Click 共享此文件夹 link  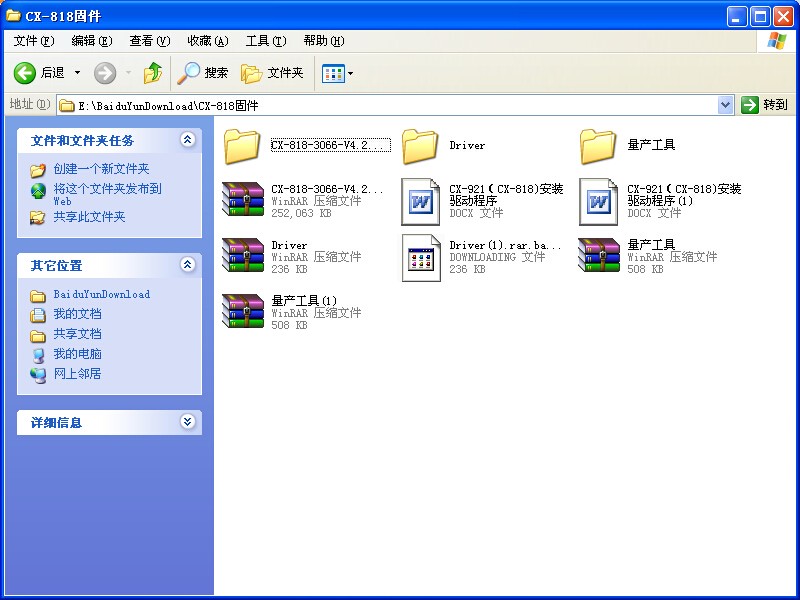(x=89, y=217)
